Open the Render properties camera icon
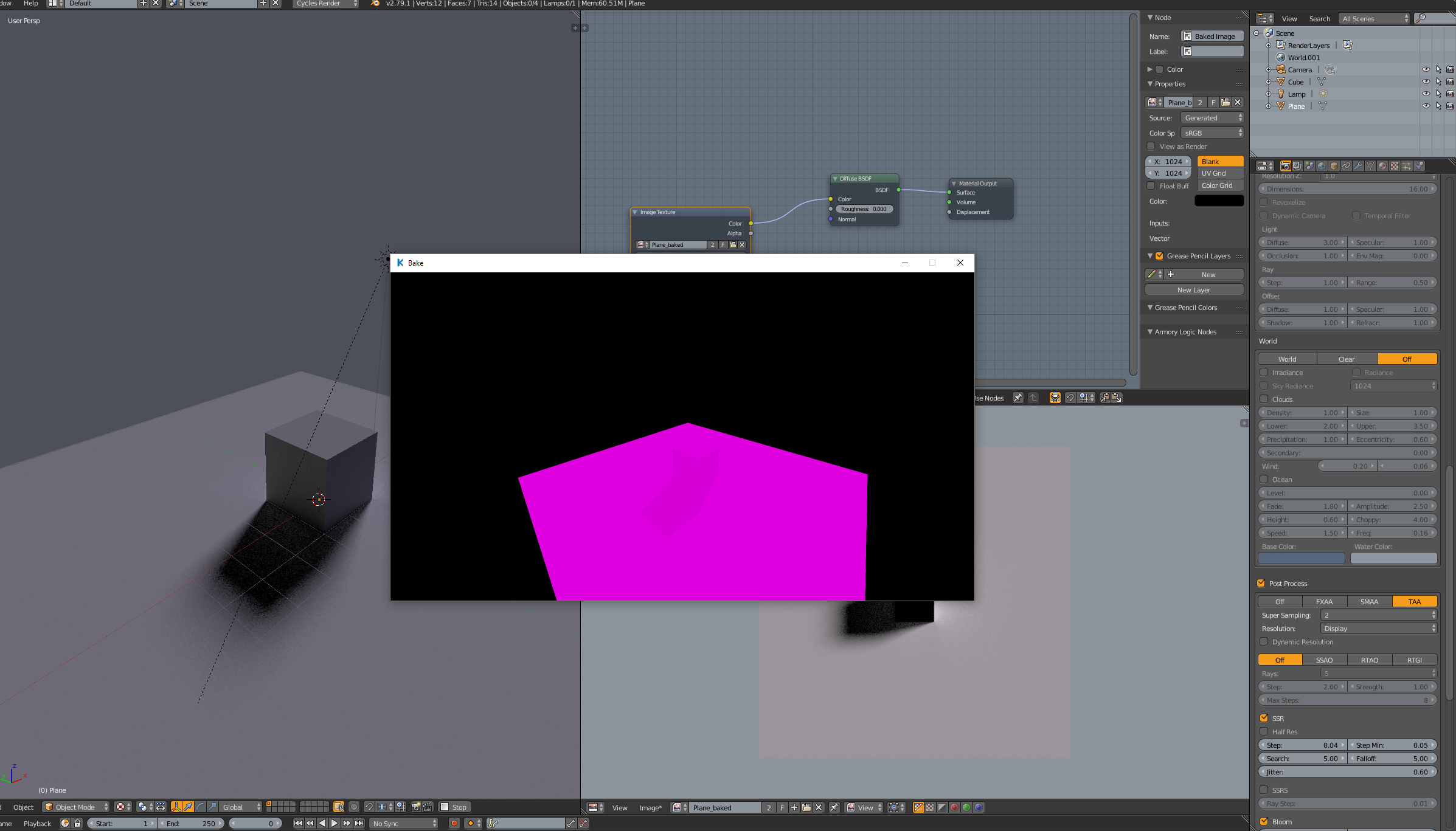The width and height of the screenshot is (1456, 831). pyautogui.click(x=1285, y=165)
